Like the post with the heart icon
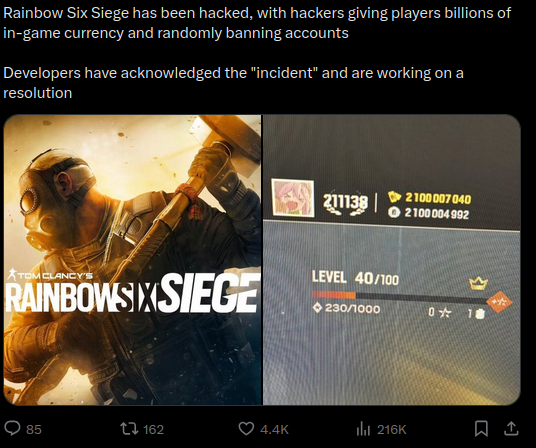Image resolution: width=536 pixels, height=448 pixels. pyautogui.click(x=246, y=429)
